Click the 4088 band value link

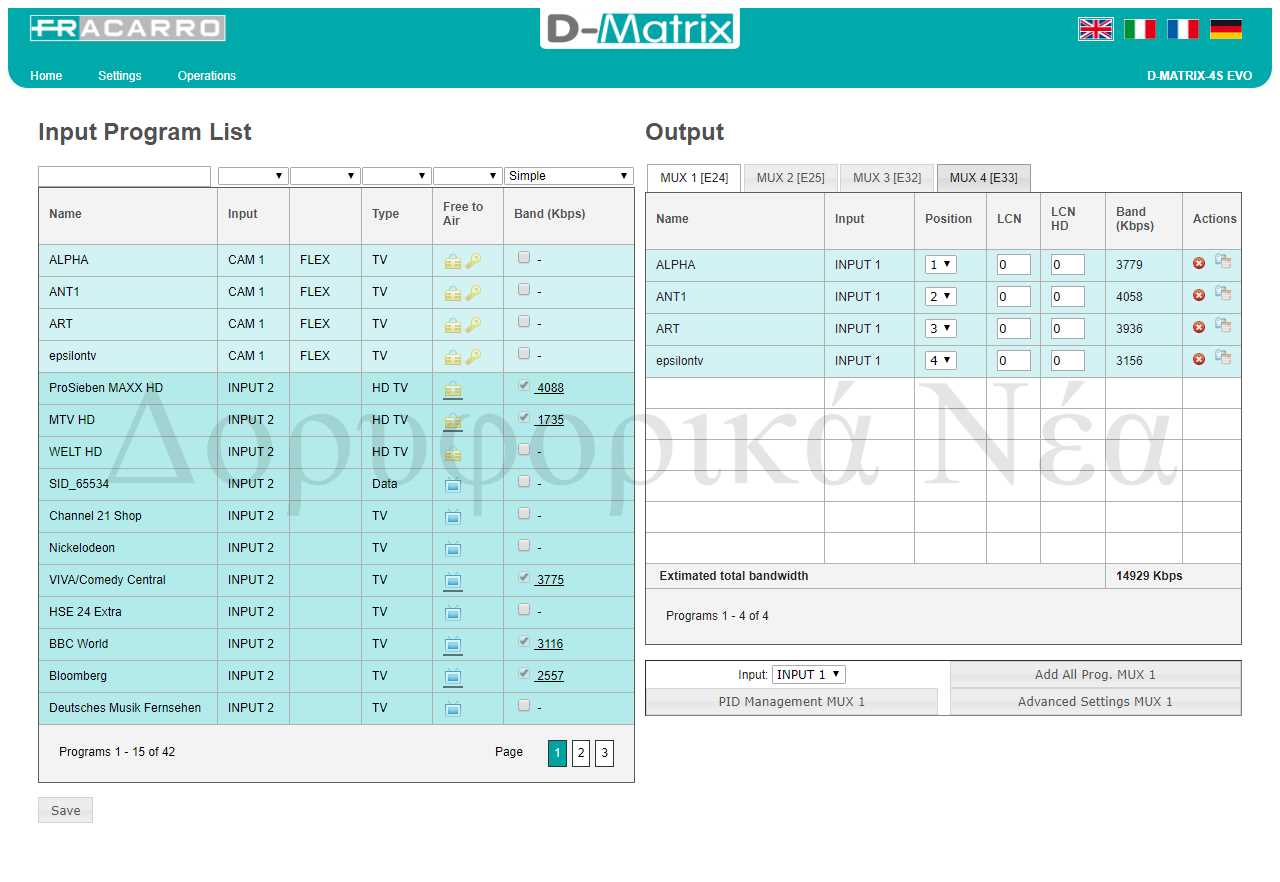(x=550, y=388)
